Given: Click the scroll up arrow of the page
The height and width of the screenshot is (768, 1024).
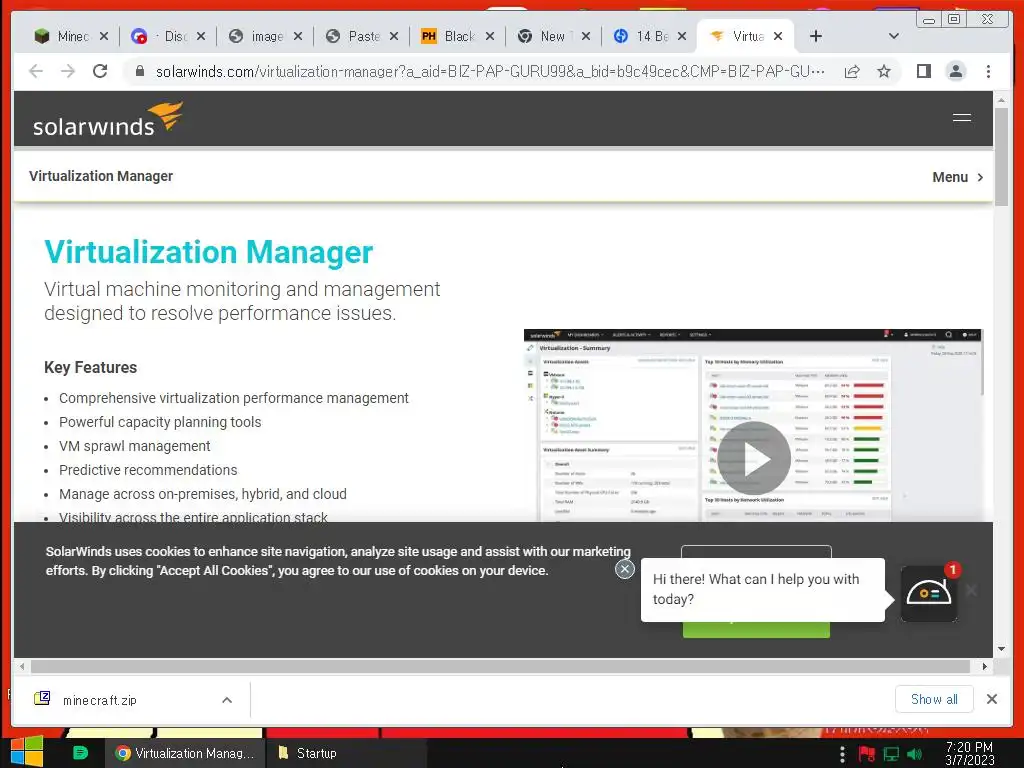Looking at the screenshot, I should (1001, 101).
